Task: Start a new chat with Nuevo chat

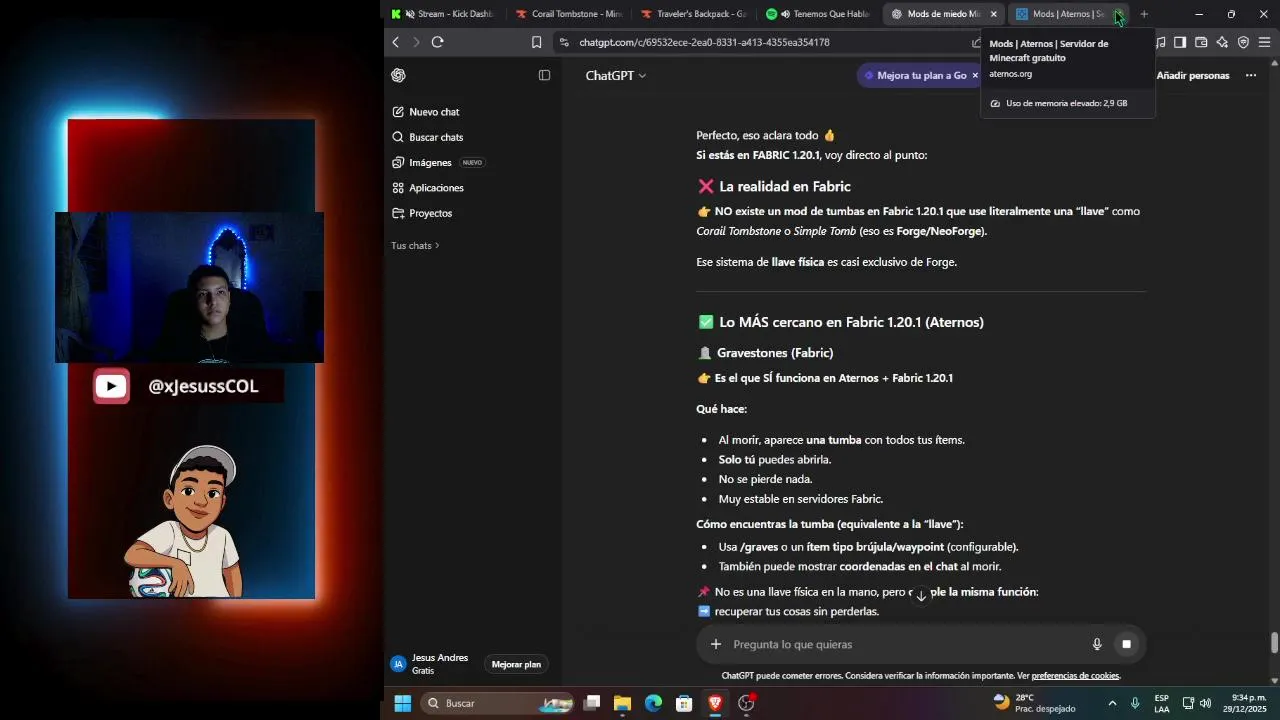Action: pos(426,112)
